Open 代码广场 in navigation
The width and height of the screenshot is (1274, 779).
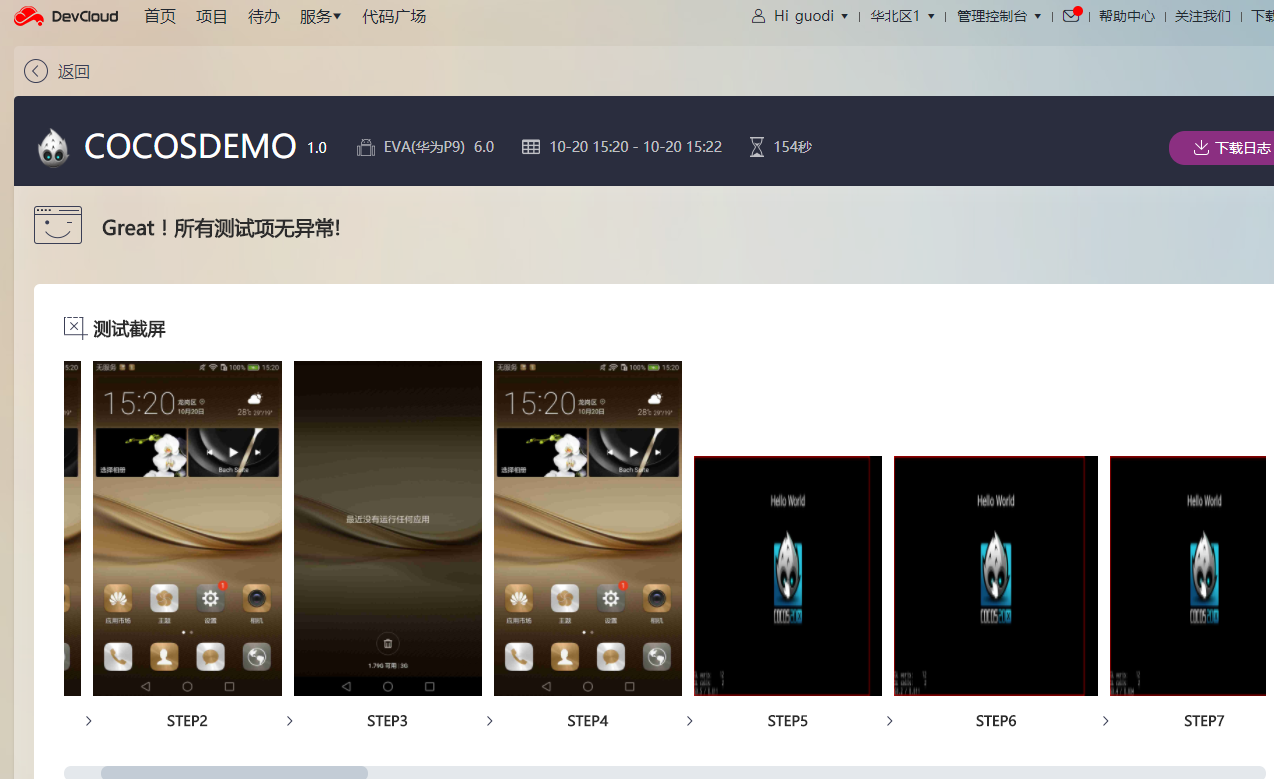[394, 16]
